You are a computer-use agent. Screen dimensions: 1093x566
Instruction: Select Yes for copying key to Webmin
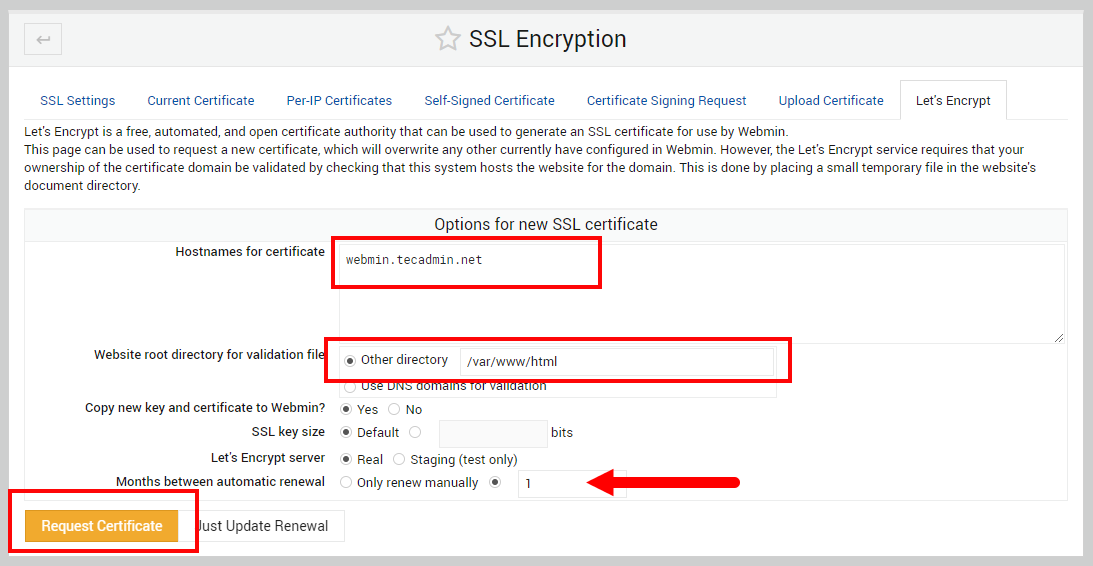pos(347,409)
